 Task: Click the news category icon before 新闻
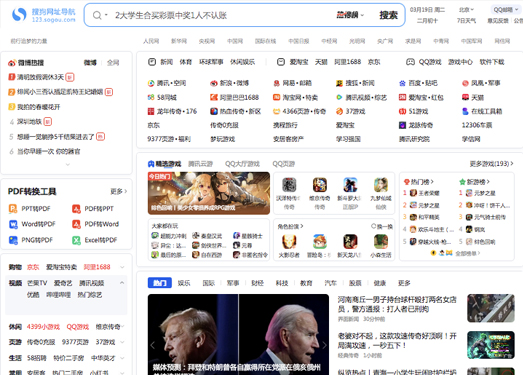tap(152, 62)
